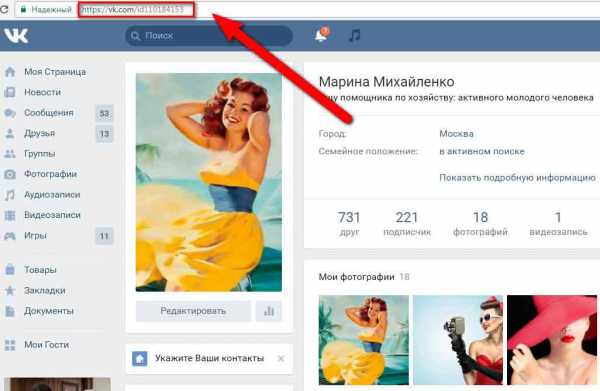The height and width of the screenshot is (391, 600).
Task: Open the 18 фотографий counter
Action: pos(481,223)
